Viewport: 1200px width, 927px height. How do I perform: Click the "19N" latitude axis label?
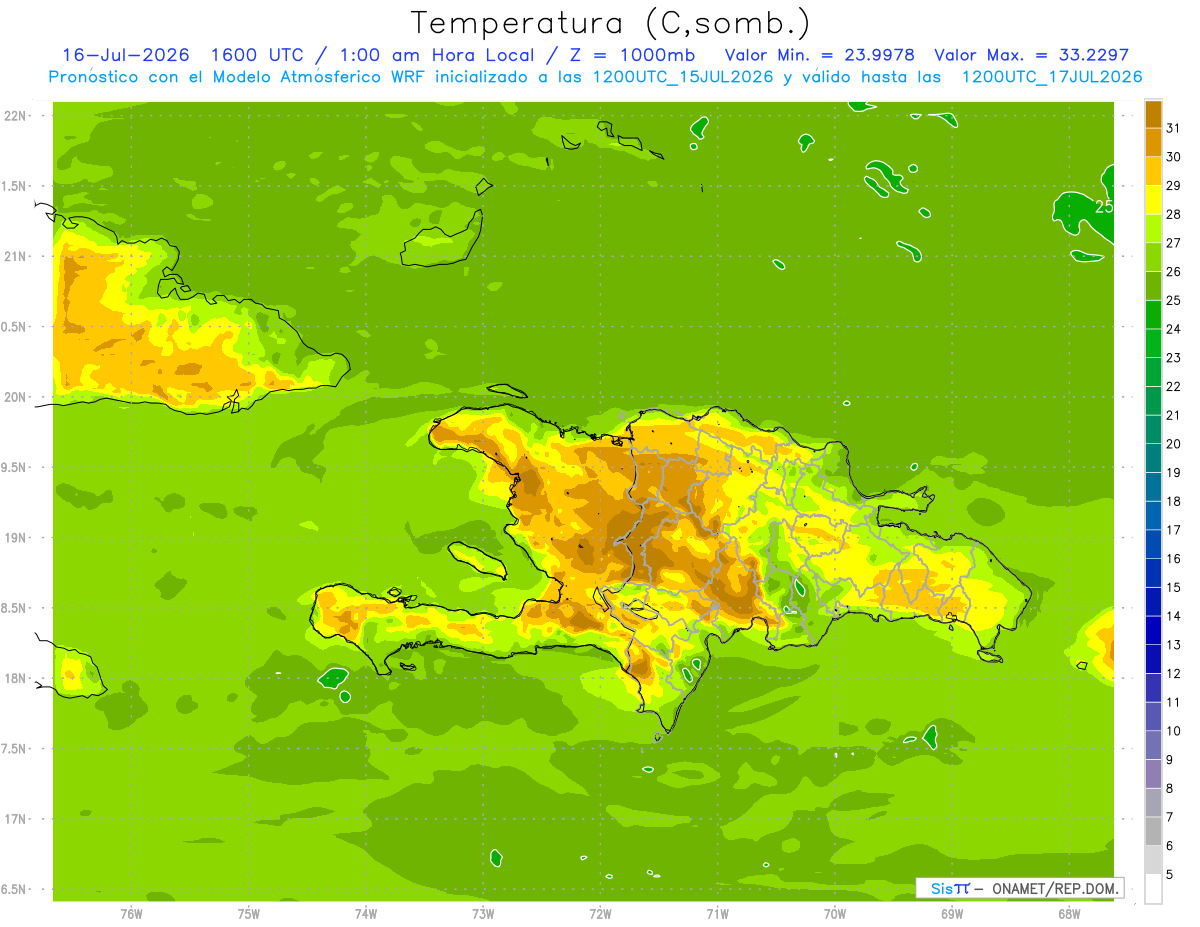(x=15, y=538)
